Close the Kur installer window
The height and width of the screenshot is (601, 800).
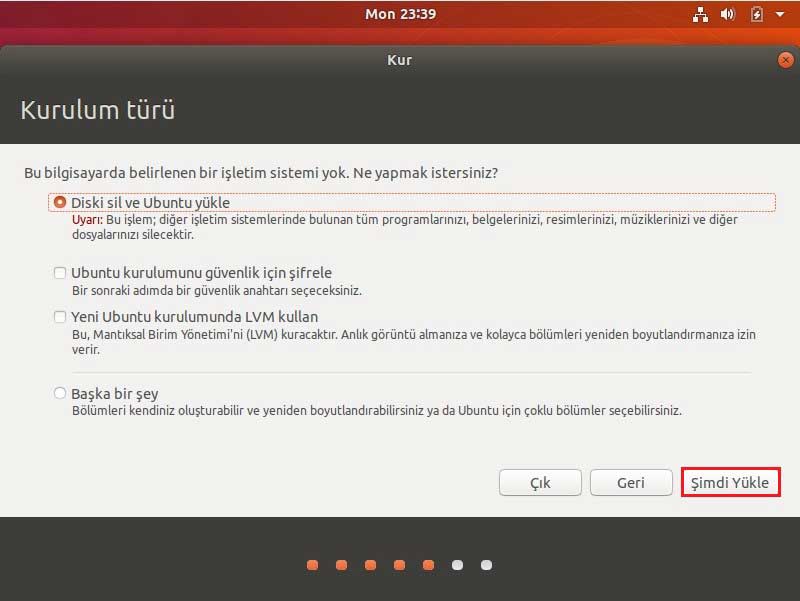tap(786, 60)
